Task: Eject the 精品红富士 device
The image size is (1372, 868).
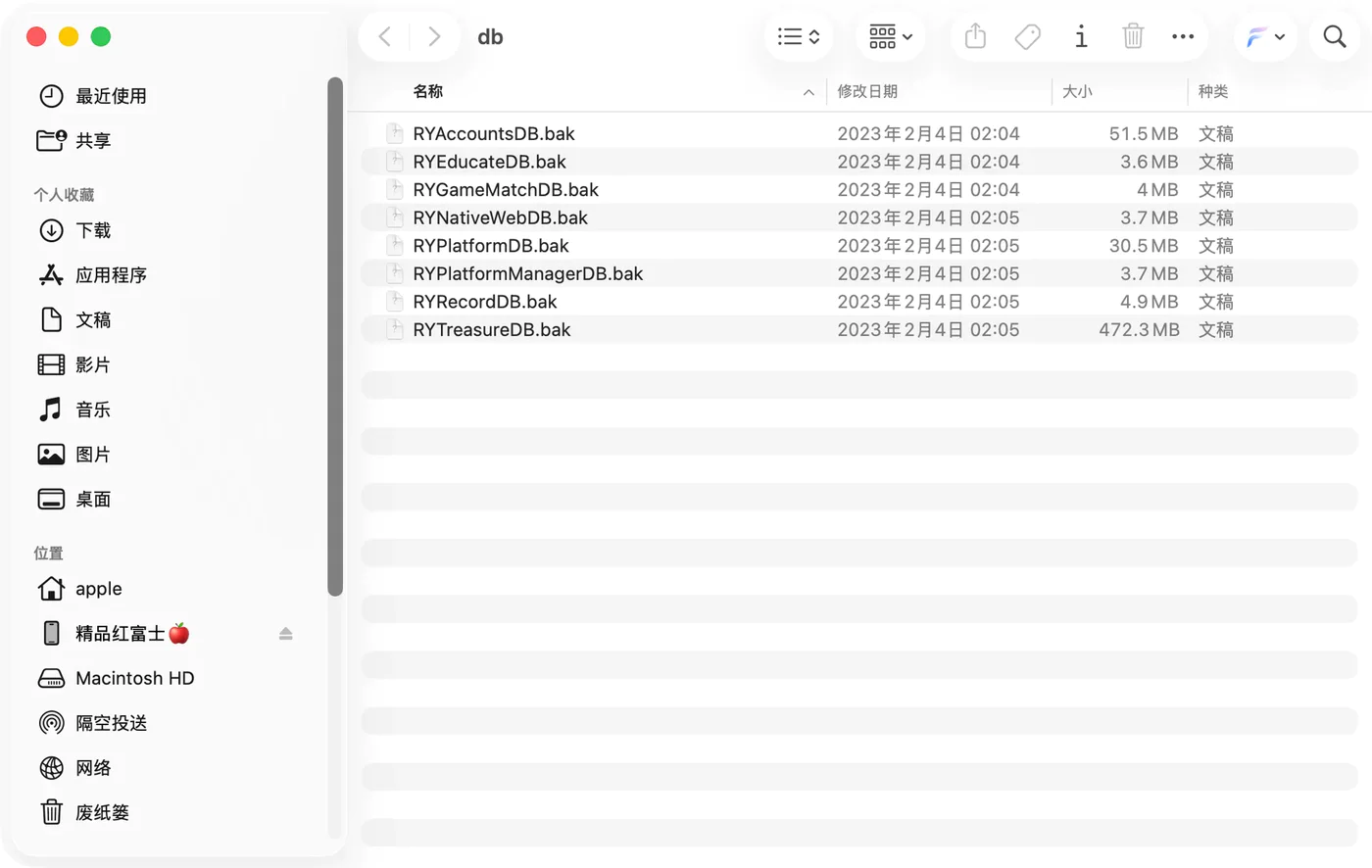Action: (285, 634)
